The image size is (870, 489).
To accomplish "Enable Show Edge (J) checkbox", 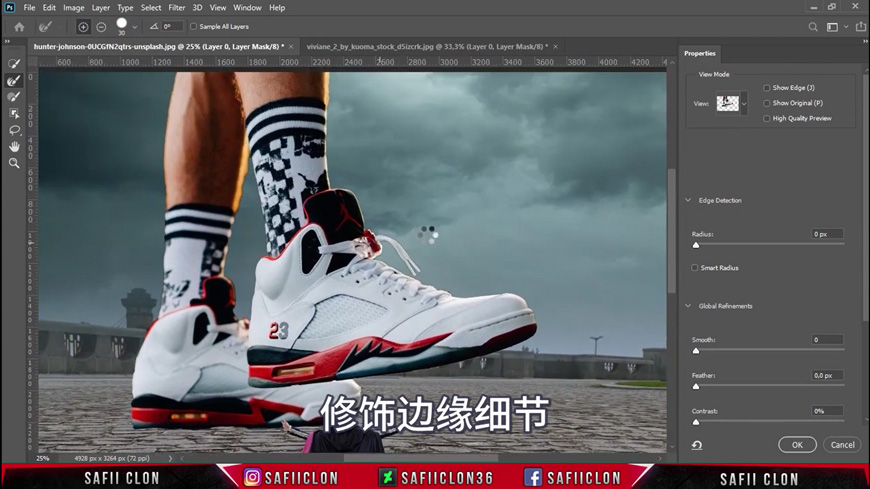I will pyautogui.click(x=767, y=88).
